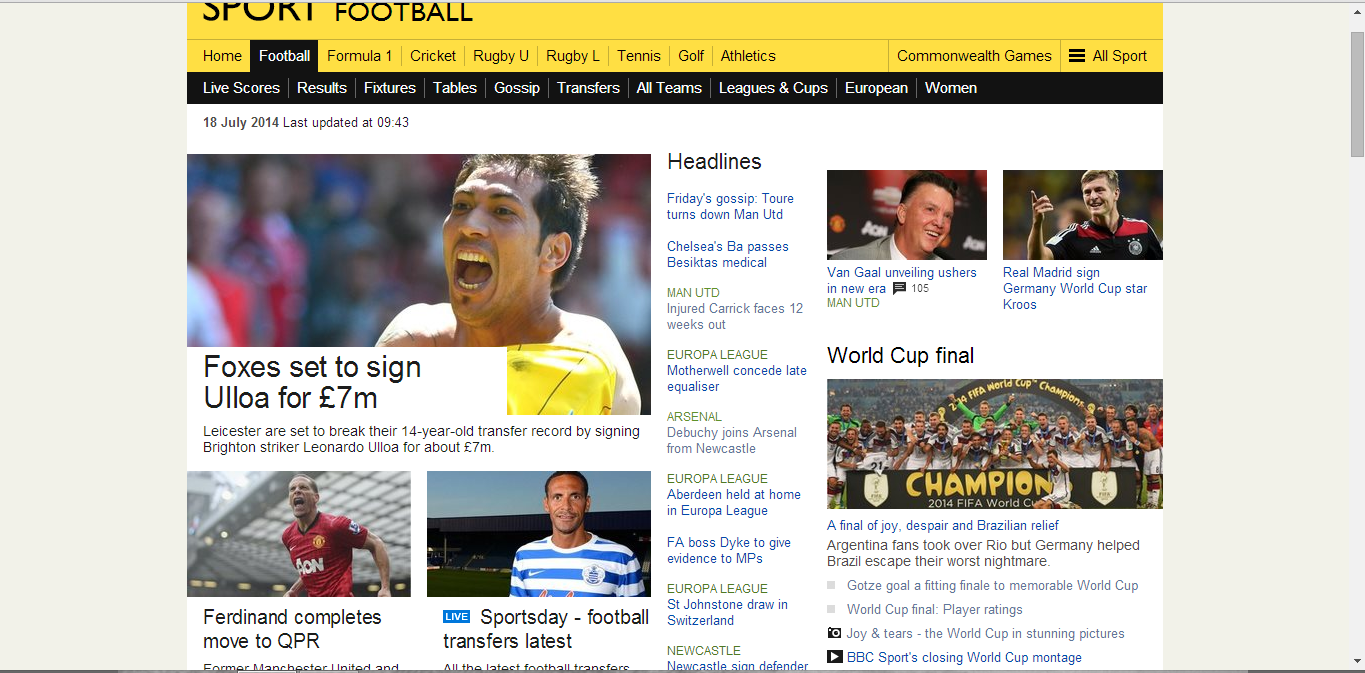Open Sportsday football transfers latest link
Screen dimensions: 1365x673
click(546, 629)
